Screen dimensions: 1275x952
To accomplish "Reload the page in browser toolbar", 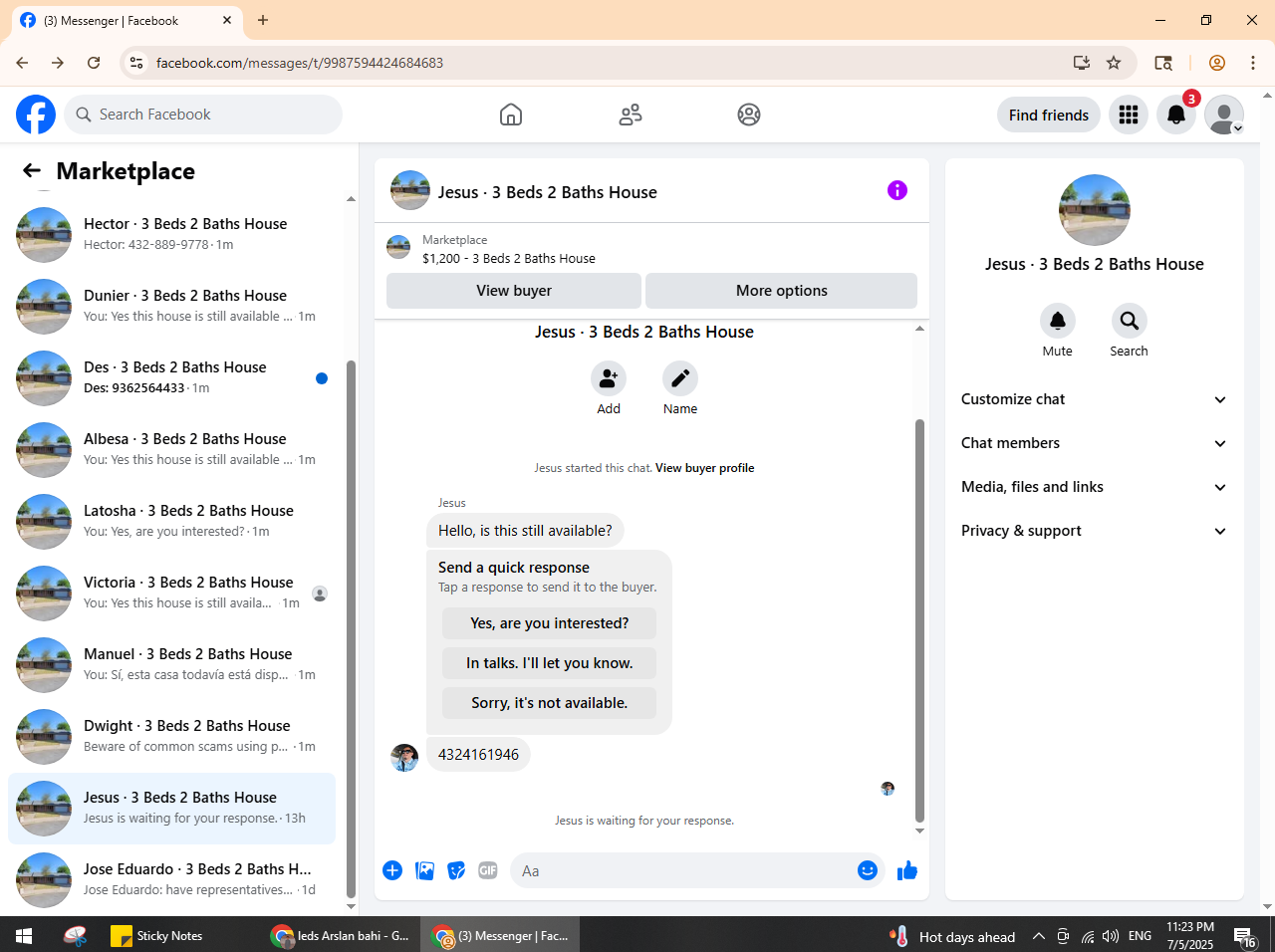I will 94,63.
